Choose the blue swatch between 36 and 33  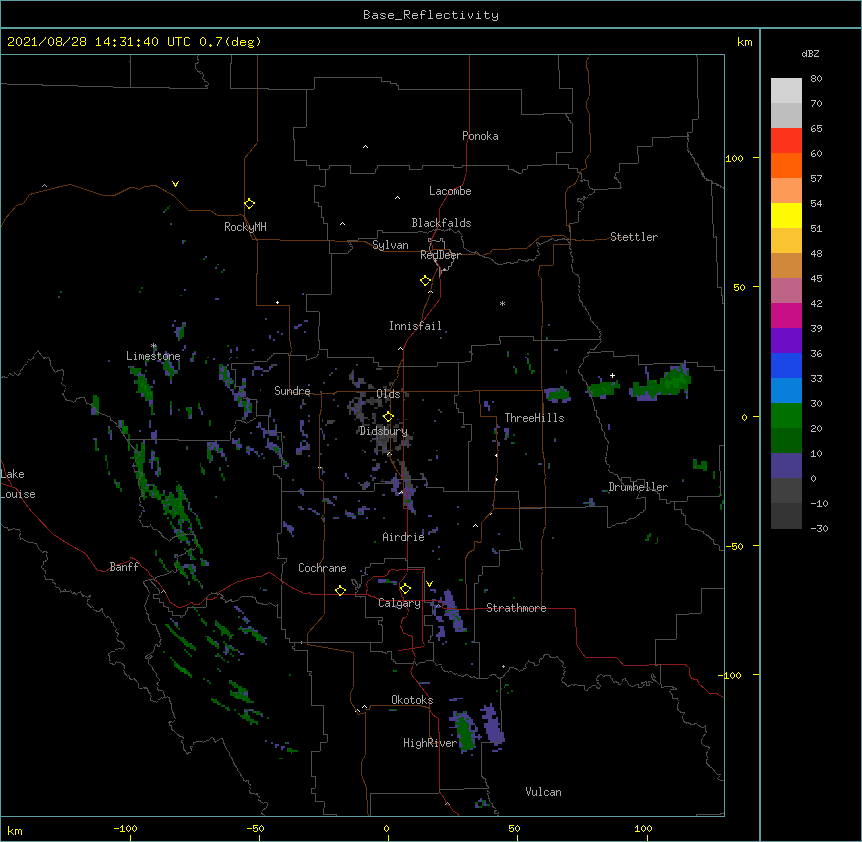click(x=786, y=365)
